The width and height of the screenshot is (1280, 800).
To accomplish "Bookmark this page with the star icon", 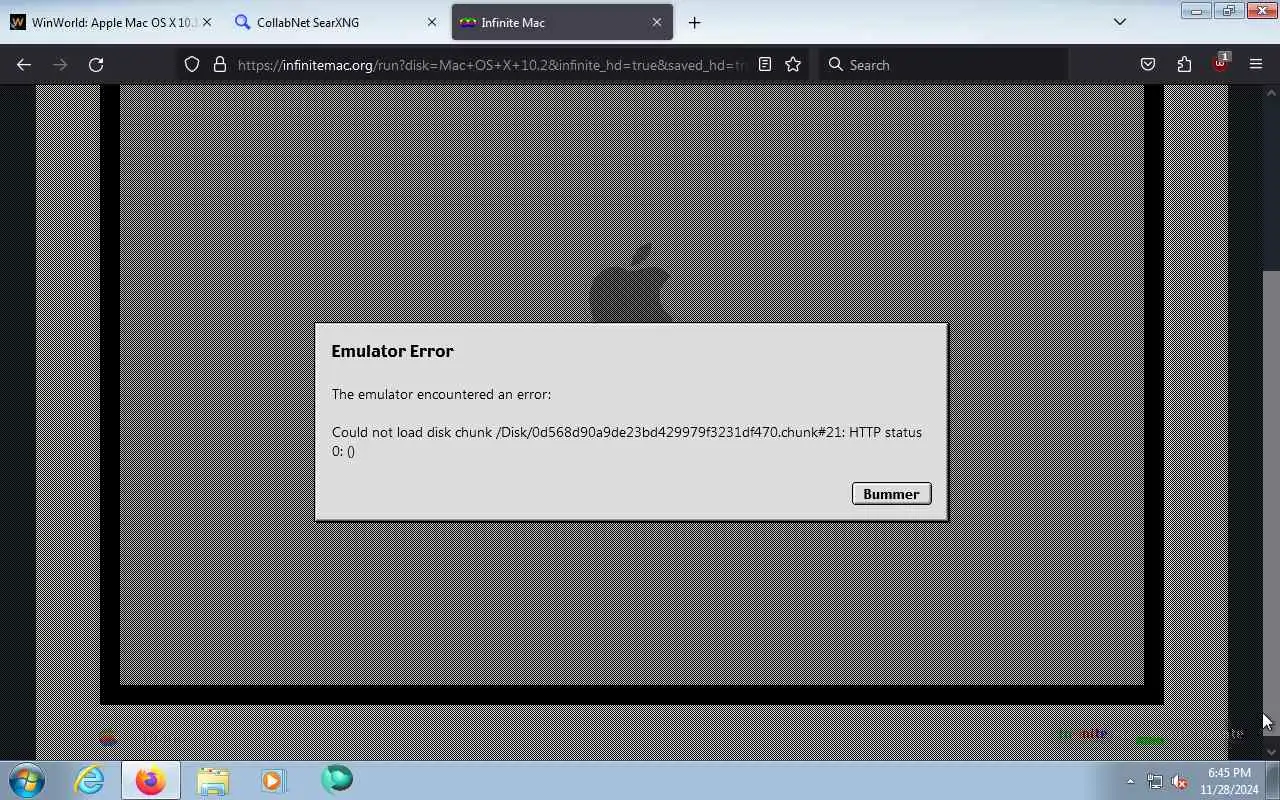I will coord(793,65).
